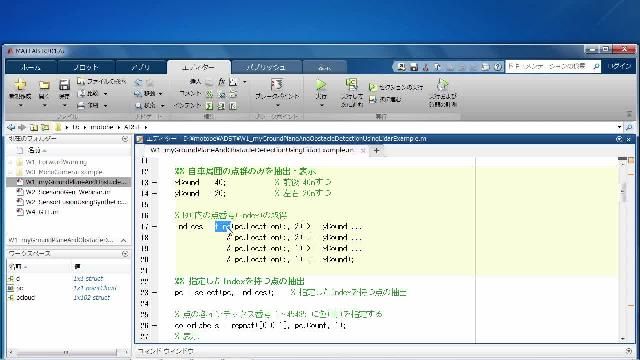The width and height of the screenshot is (640, 360).
Task: Expand the Open file dropdown arrow
Action: [x=44, y=106]
